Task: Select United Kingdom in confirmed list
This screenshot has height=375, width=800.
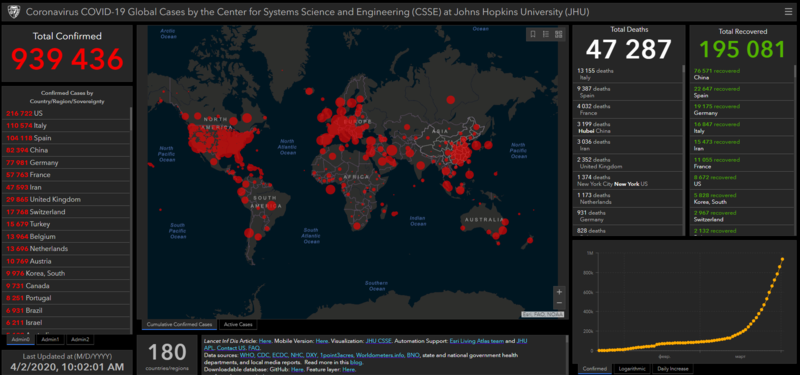Action: pyautogui.click(x=66, y=199)
